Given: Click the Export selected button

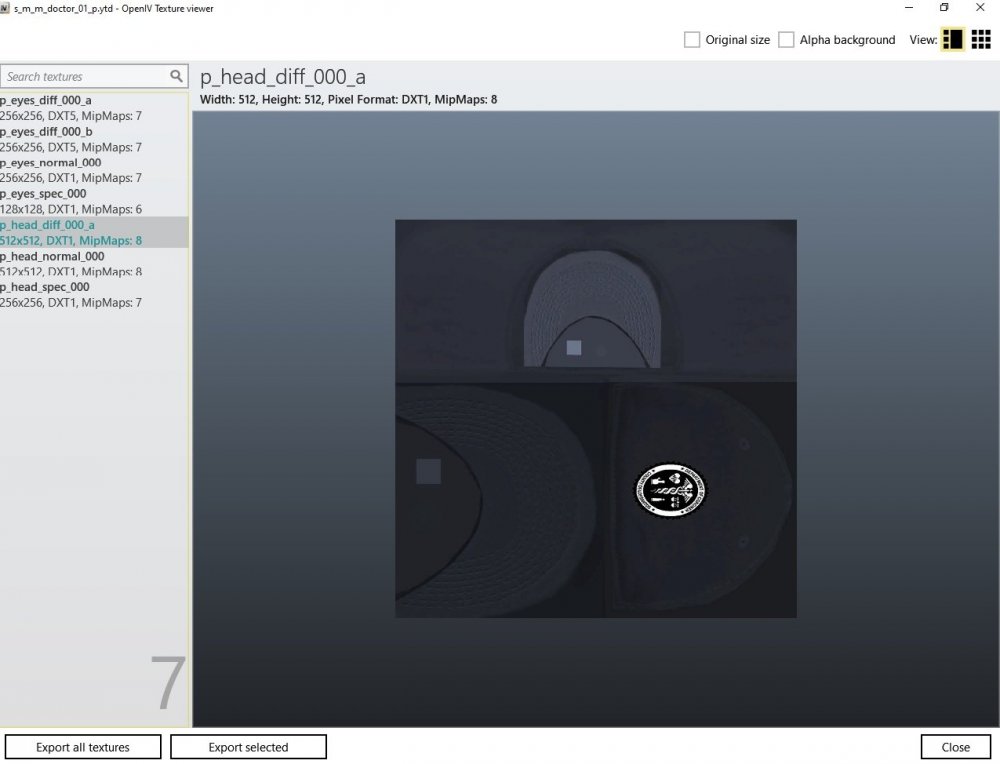Looking at the screenshot, I should point(248,747).
